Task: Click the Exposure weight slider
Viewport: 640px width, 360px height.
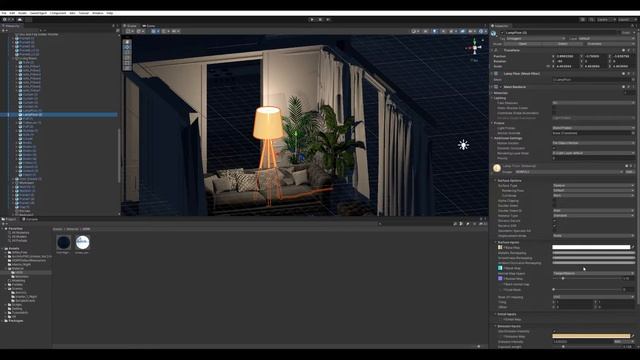Action: click(586, 347)
